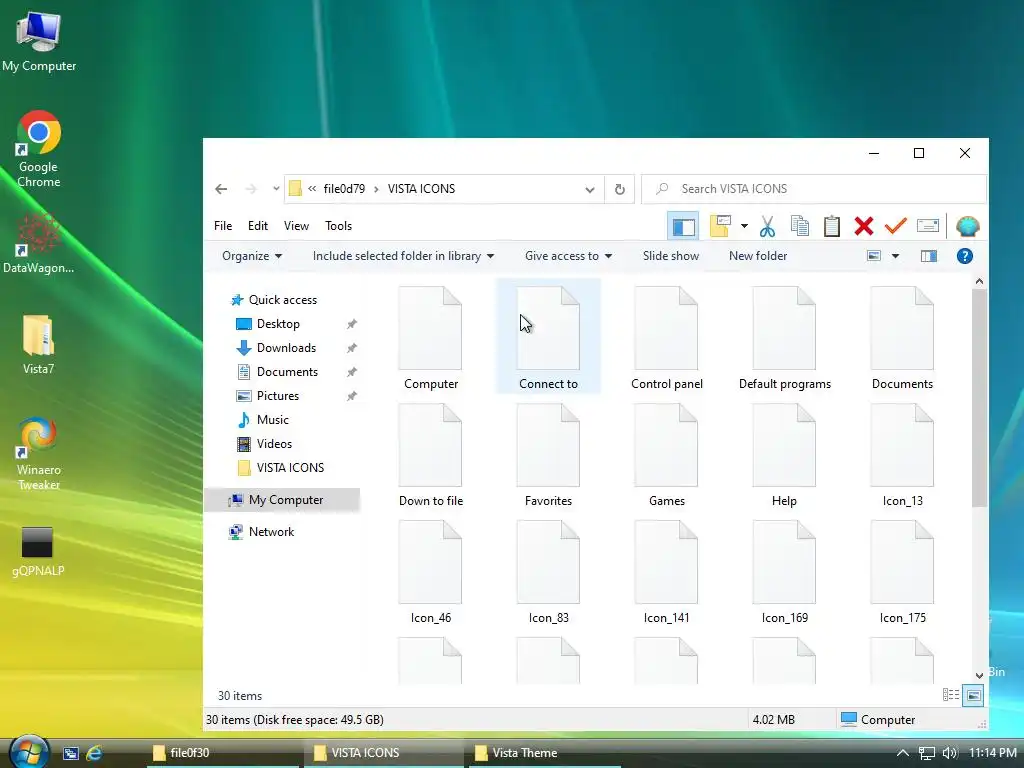Click the red X Delete icon
Image resolution: width=1024 pixels, height=768 pixels.
point(863,227)
